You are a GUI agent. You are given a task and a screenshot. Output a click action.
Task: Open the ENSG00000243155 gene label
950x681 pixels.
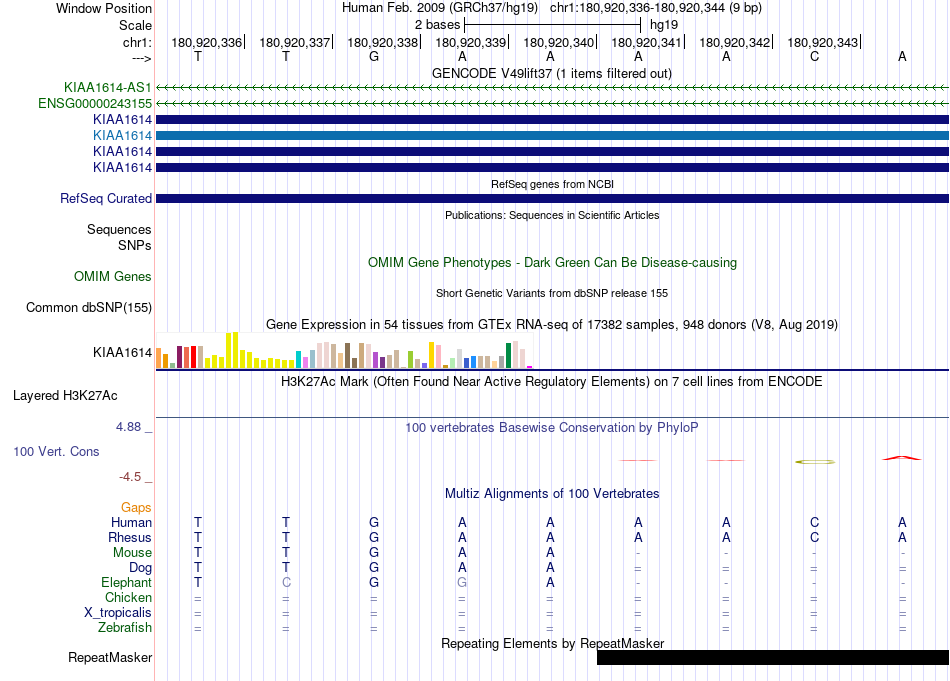[95, 104]
